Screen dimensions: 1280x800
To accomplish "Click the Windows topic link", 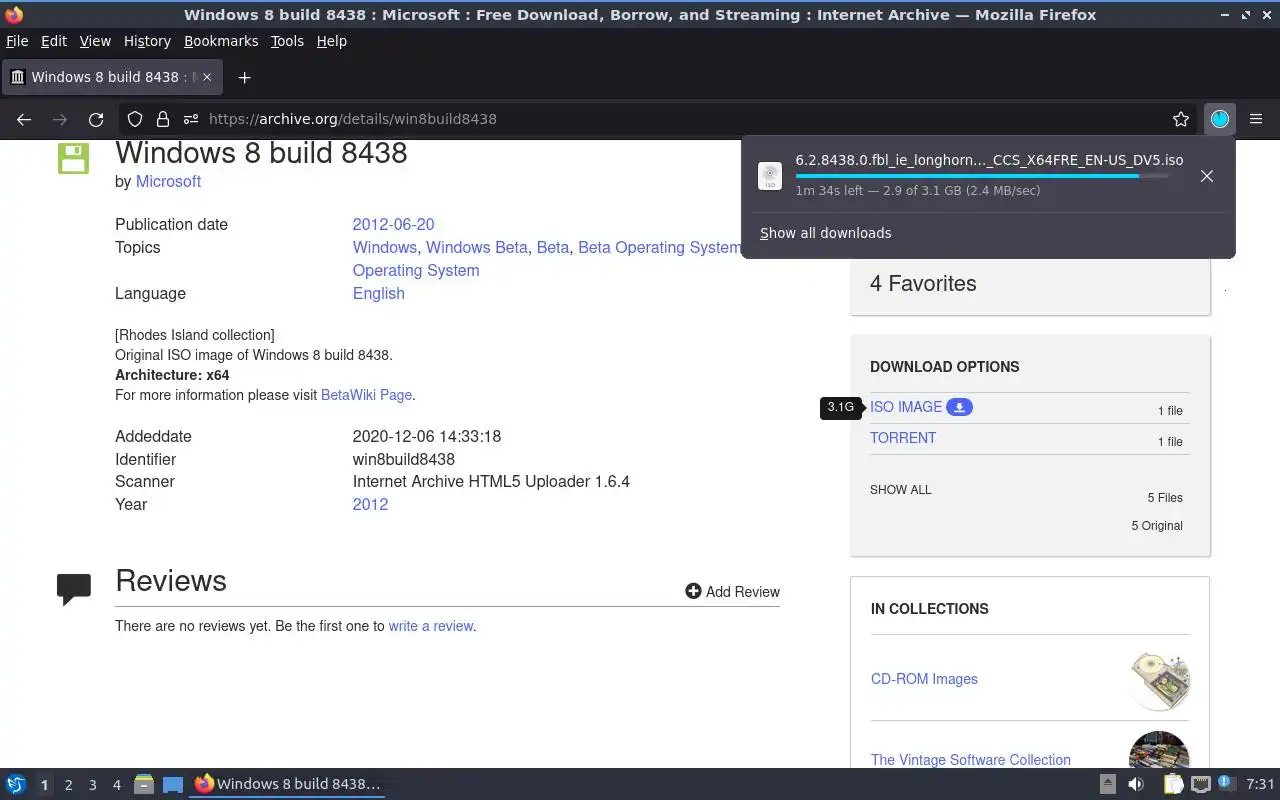I will click(x=384, y=247).
